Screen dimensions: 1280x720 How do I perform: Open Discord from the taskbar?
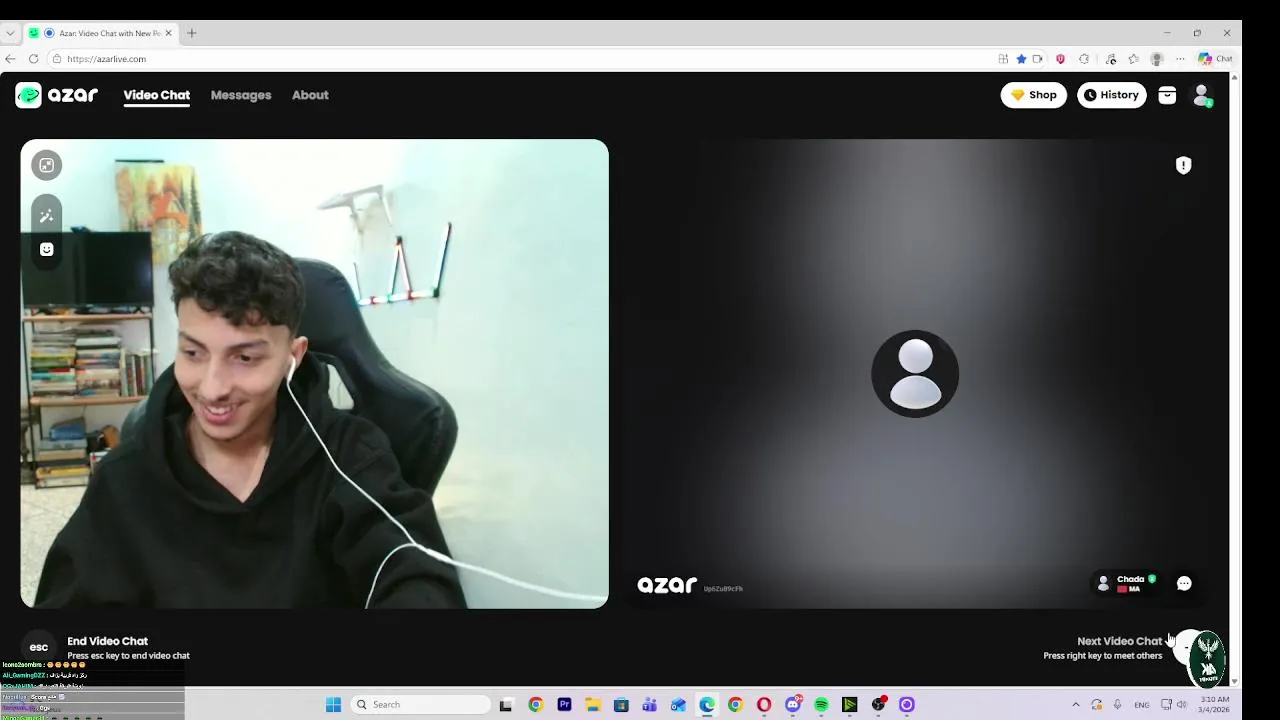pos(793,705)
